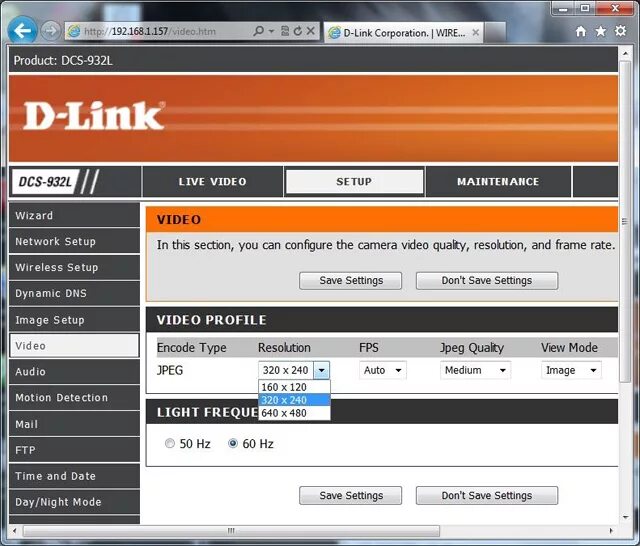Click the 'VIDEO PROFILE' section header
The width and height of the screenshot is (640, 546).
coord(211,320)
